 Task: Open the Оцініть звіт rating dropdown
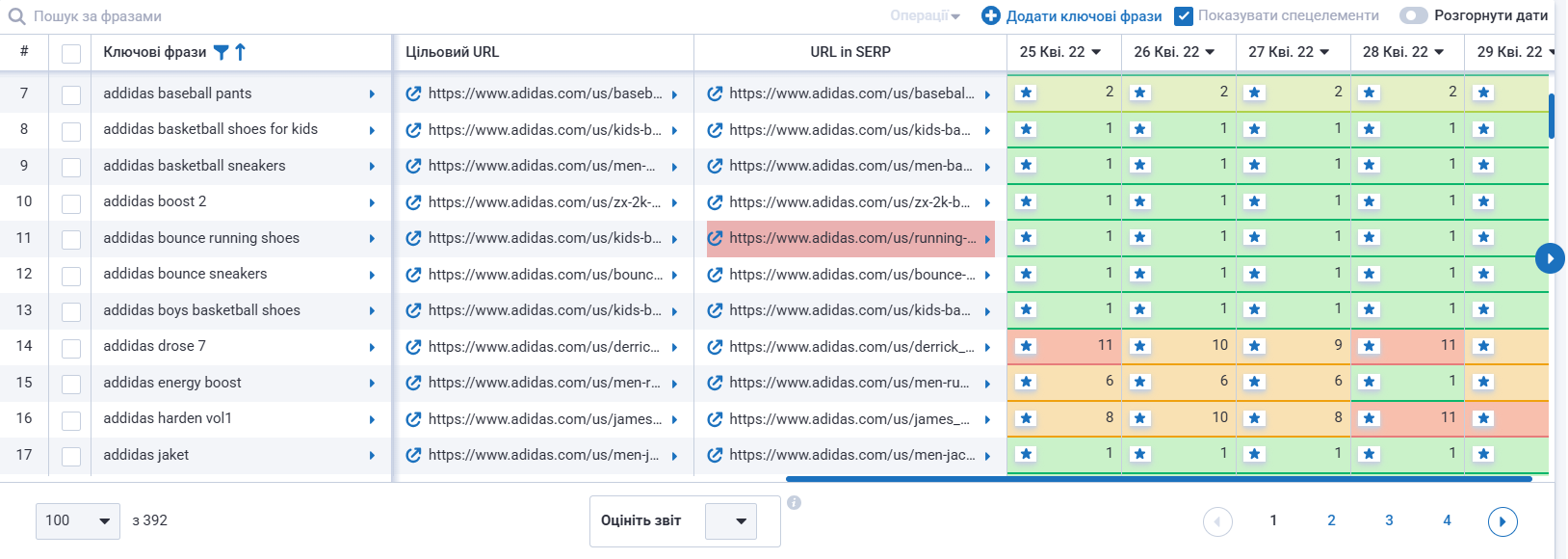[x=730, y=520]
